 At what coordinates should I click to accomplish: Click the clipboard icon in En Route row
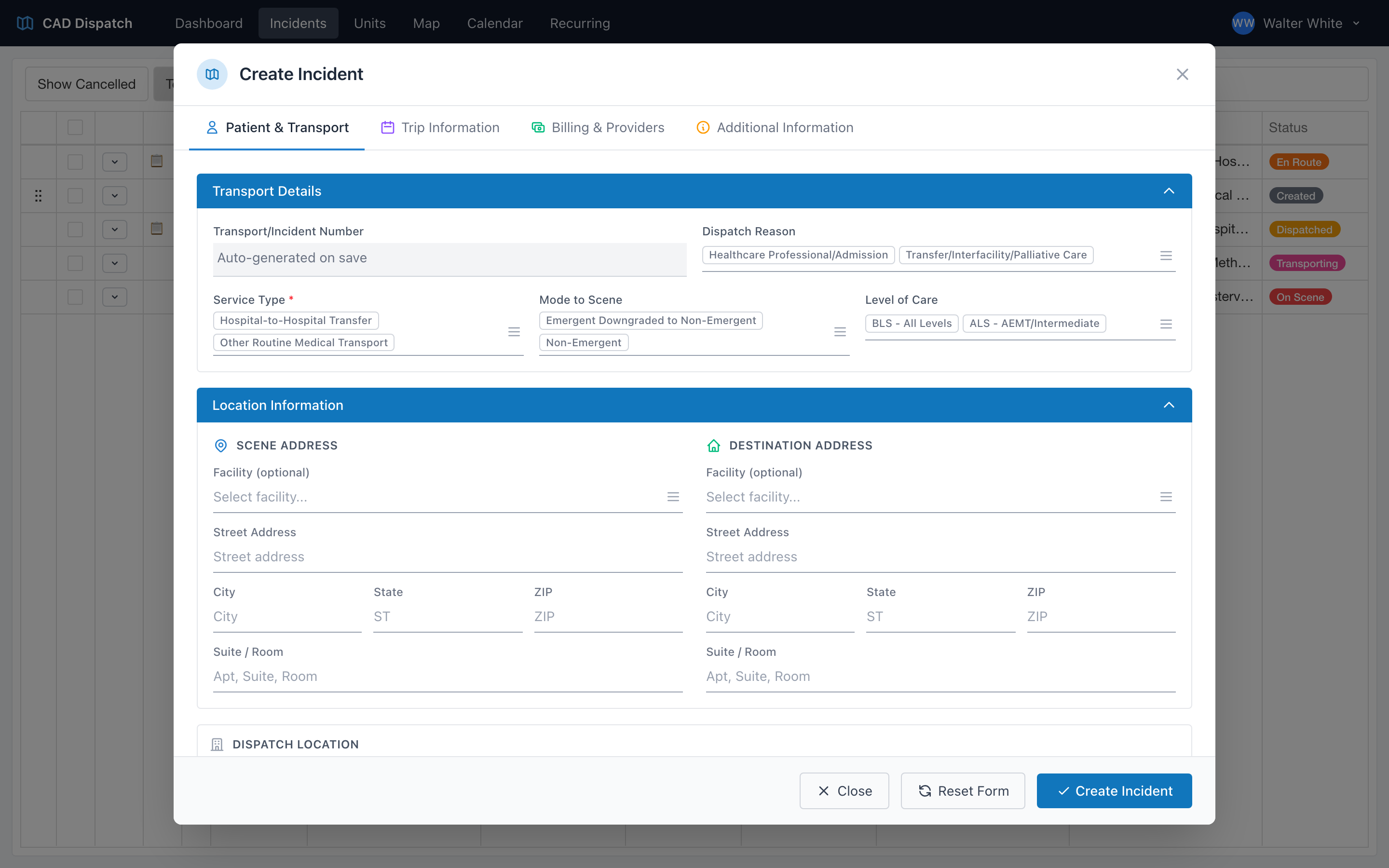[157, 162]
